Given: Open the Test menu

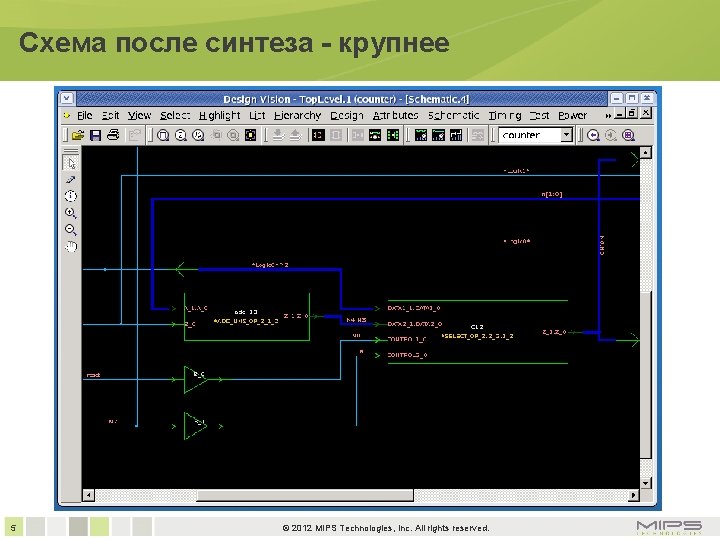Looking at the screenshot, I should pos(539,115).
